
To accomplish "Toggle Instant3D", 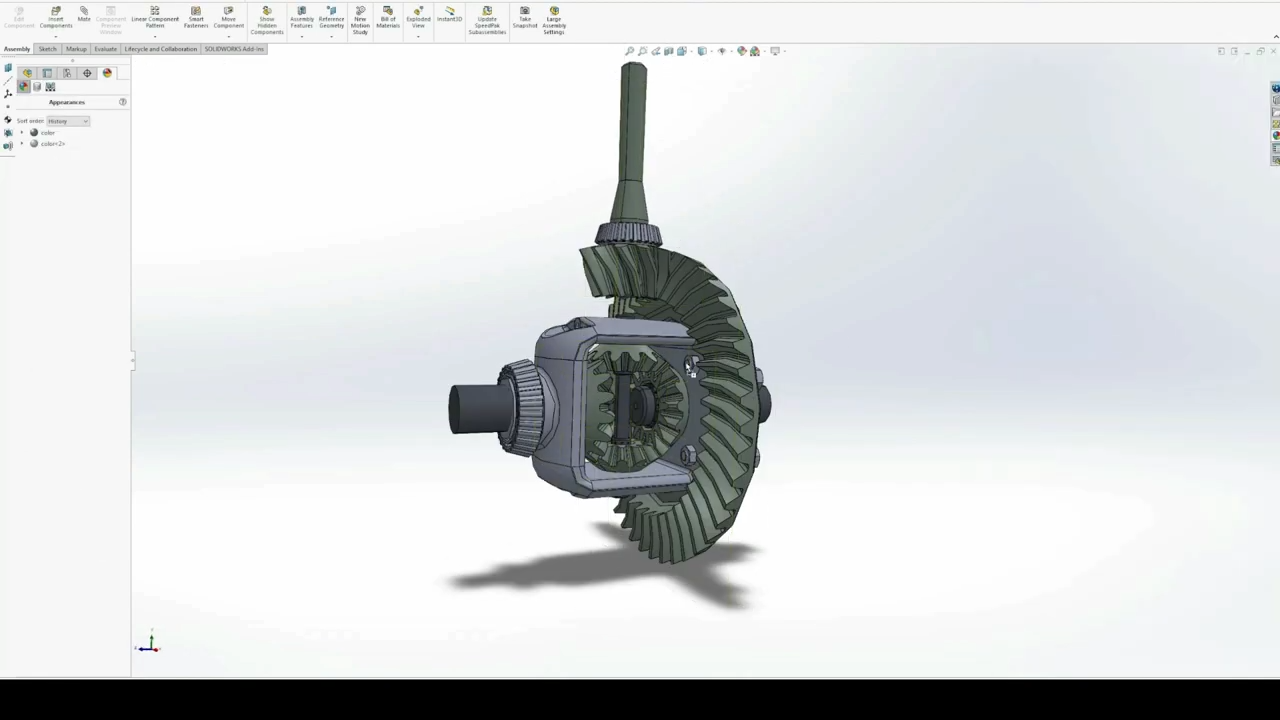I will coord(449,14).
